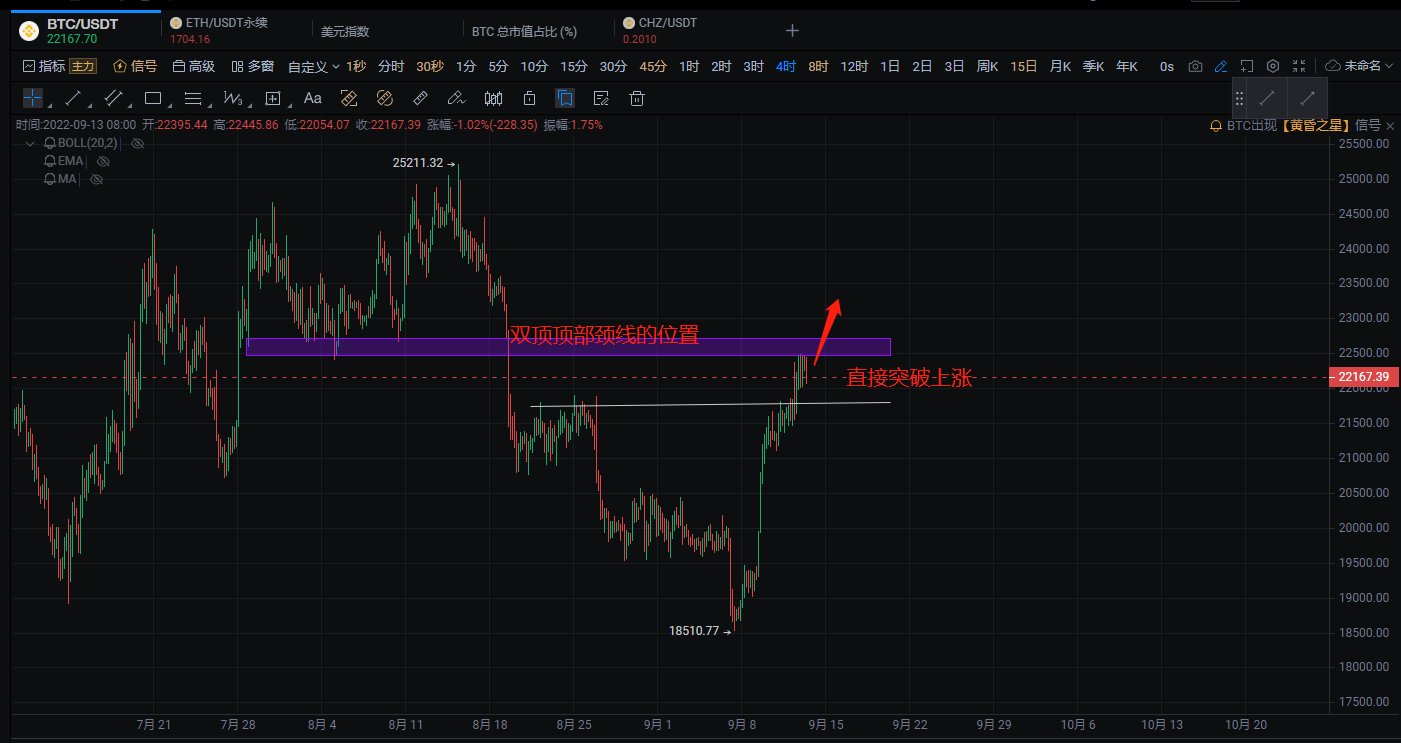Open the 指标 indicators panel
This screenshot has height=743, width=1401.
(43, 66)
